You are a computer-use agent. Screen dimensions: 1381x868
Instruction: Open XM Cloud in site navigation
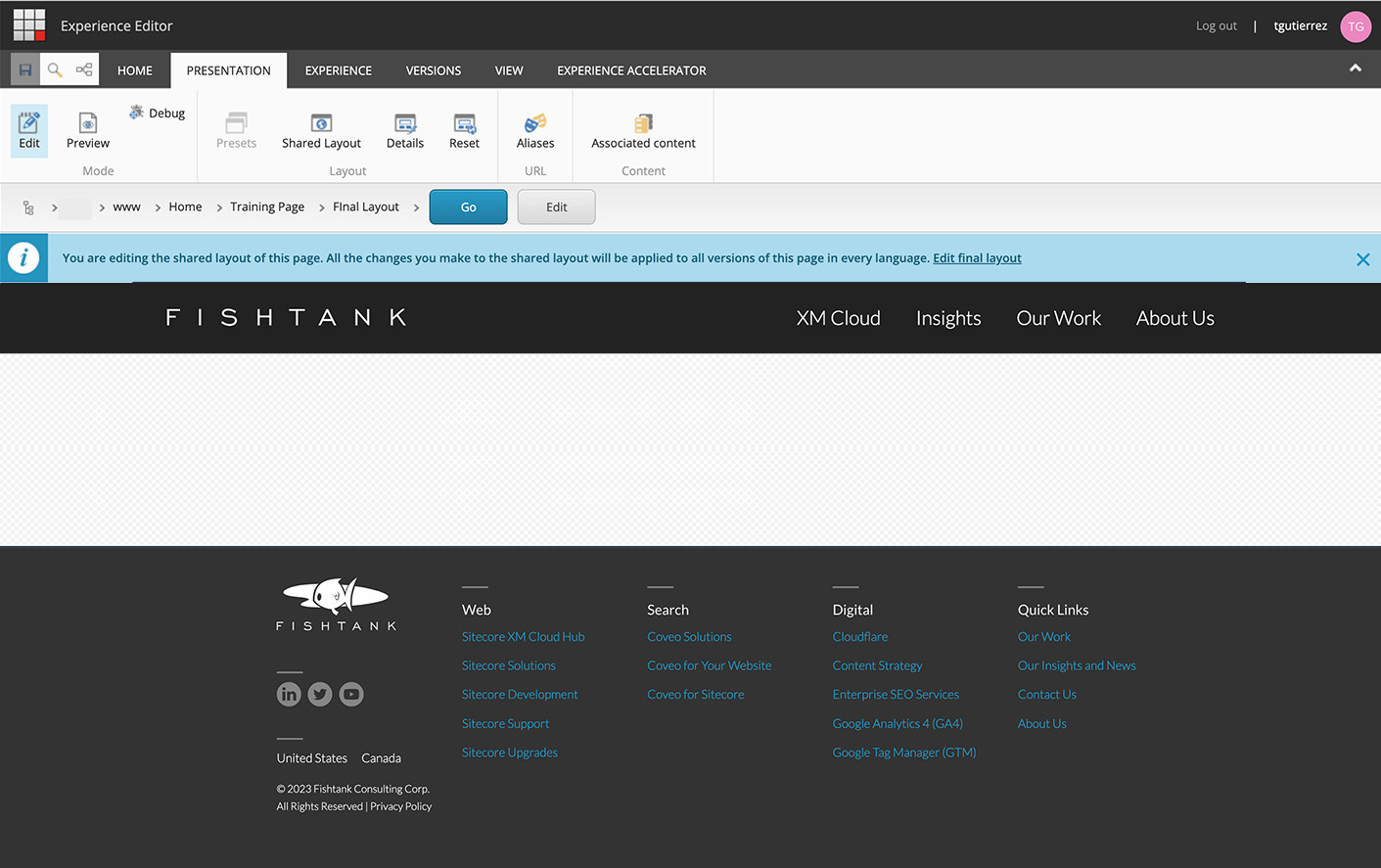(839, 318)
